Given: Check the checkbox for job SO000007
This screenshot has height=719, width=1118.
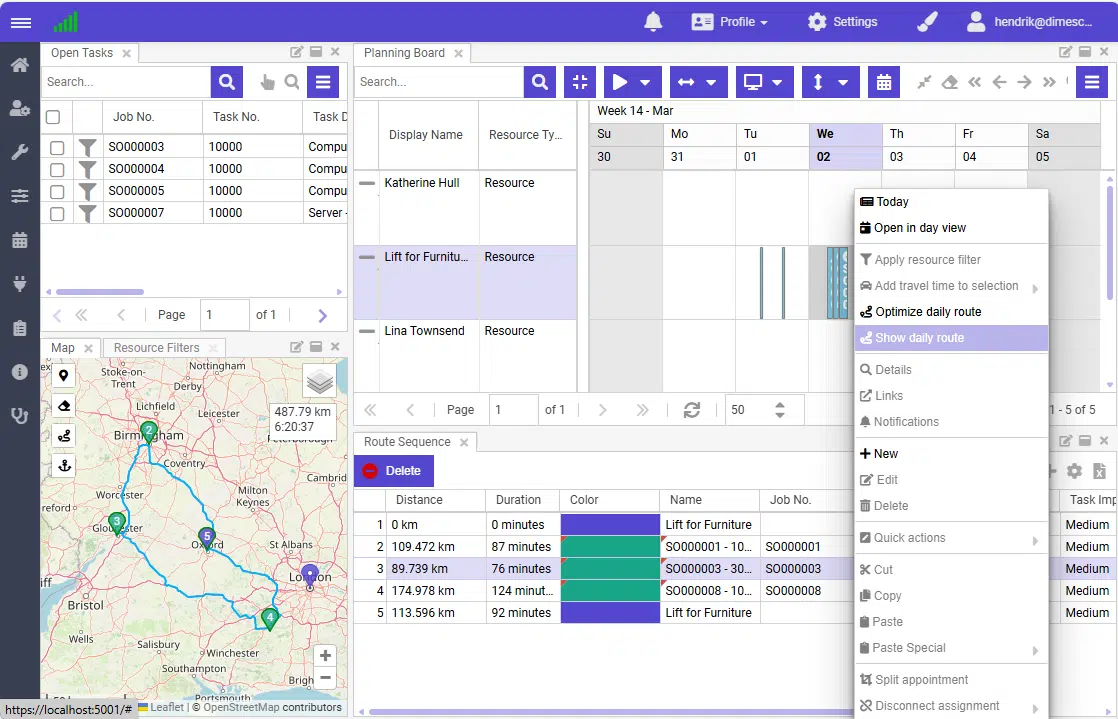Looking at the screenshot, I should [x=55, y=212].
